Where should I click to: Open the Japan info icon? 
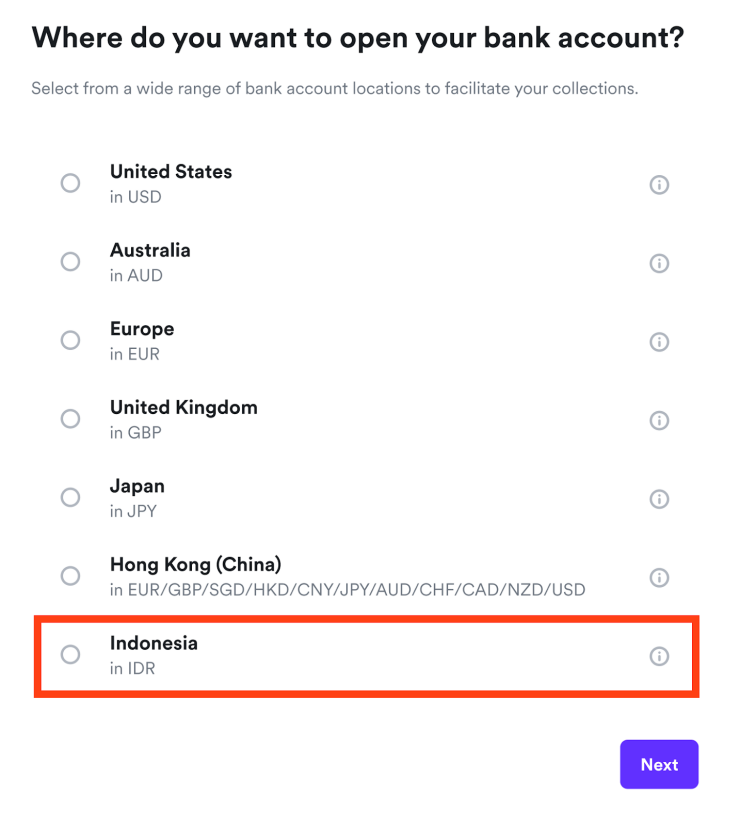click(659, 499)
